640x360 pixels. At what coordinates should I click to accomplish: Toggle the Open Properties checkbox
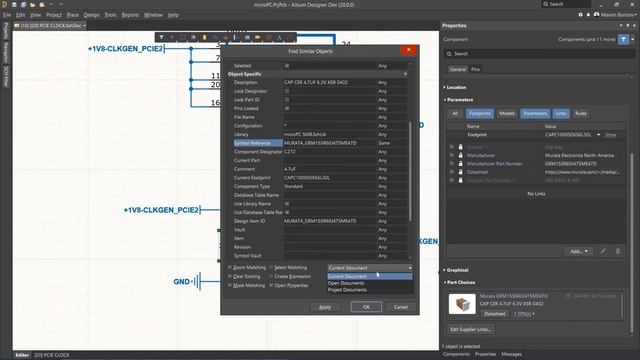[x=271, y=285]
